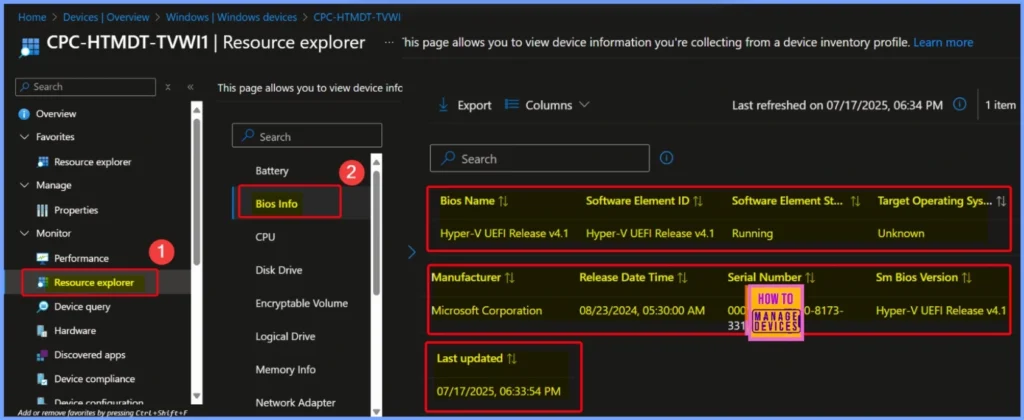
Task: Go to Windows | Windows devices breadcrumb
Action: pos(231,18)
